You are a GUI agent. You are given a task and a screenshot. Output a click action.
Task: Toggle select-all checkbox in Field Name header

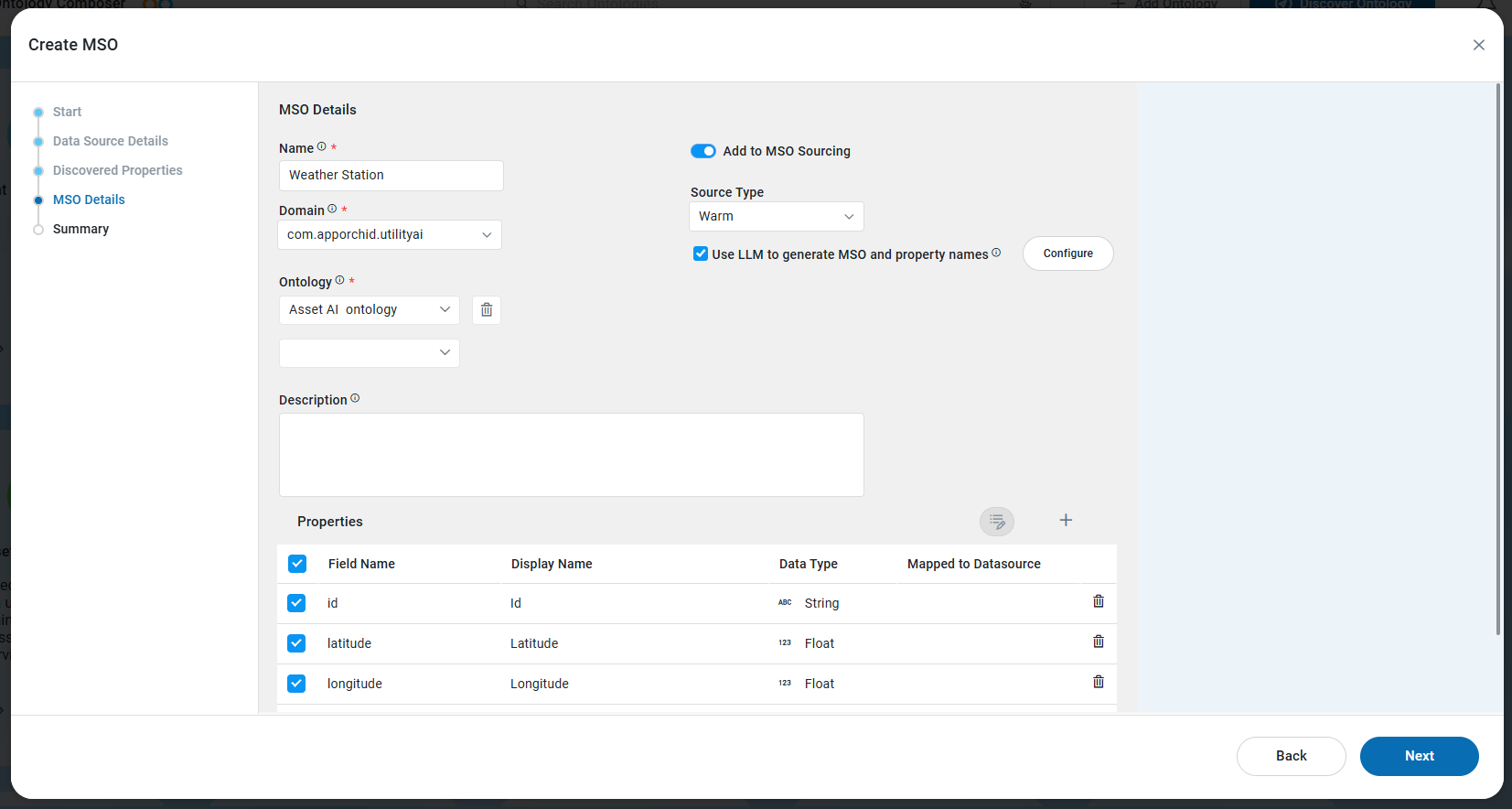coord(297,564)
